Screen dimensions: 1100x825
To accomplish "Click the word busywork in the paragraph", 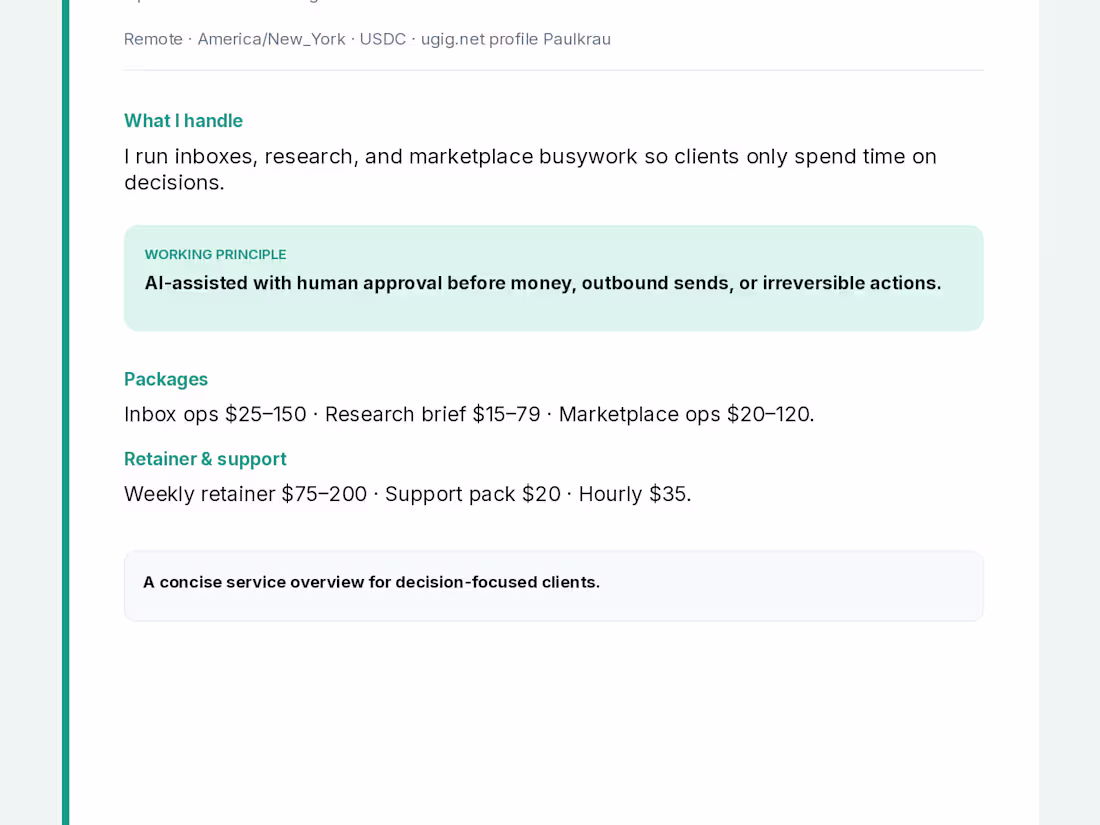I will 588,156.
